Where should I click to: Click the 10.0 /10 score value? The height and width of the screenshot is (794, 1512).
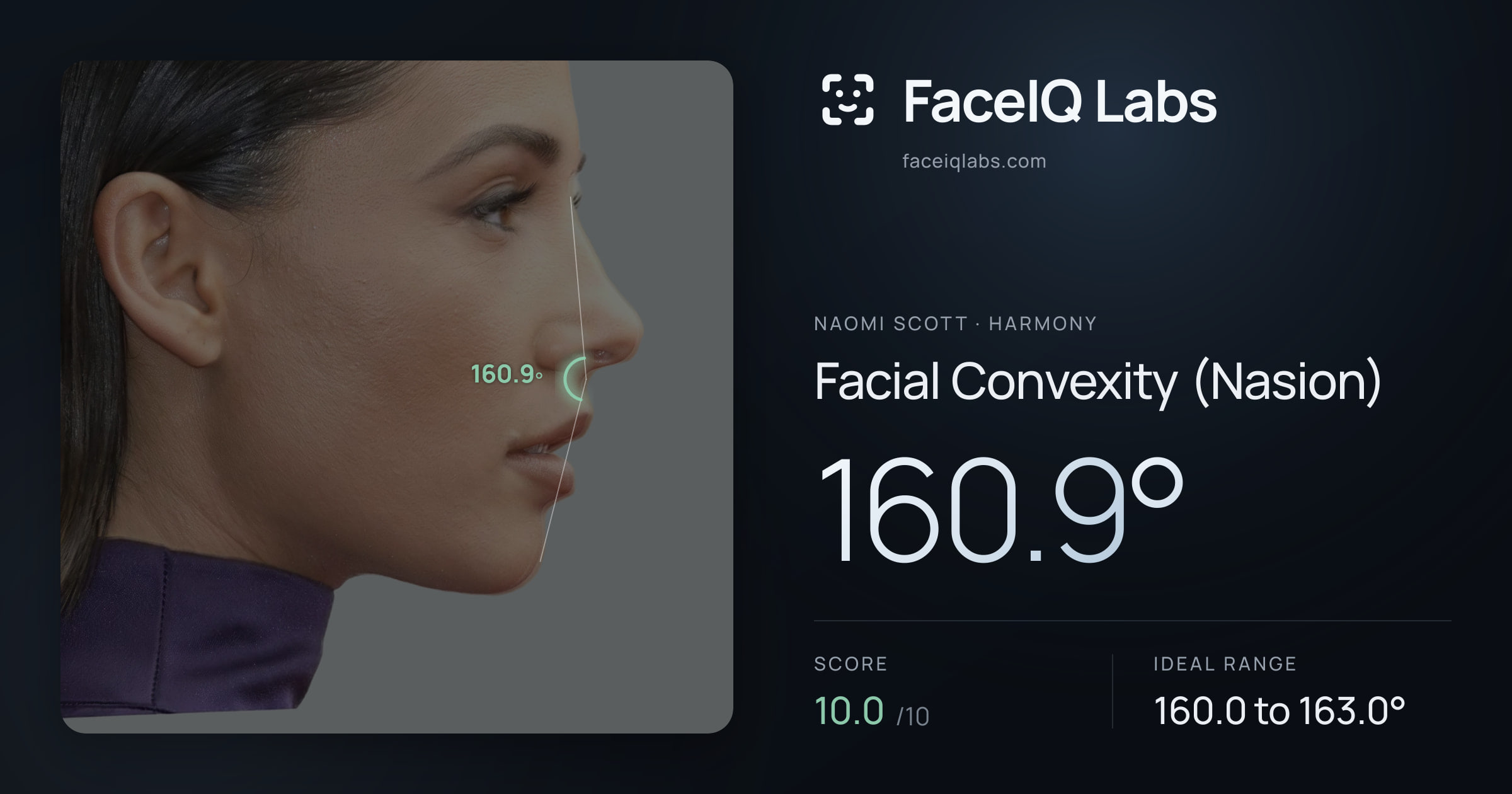pyautogui.click(x=872, y=711)
